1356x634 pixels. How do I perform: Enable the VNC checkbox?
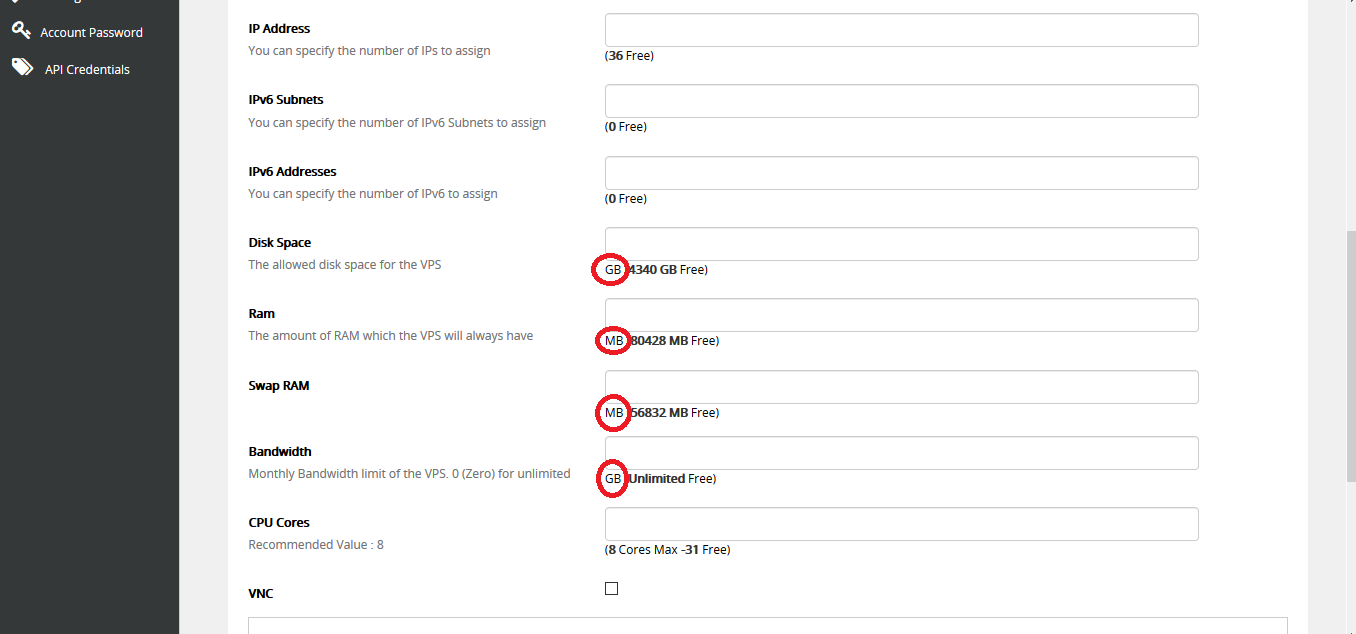[612, 588]
